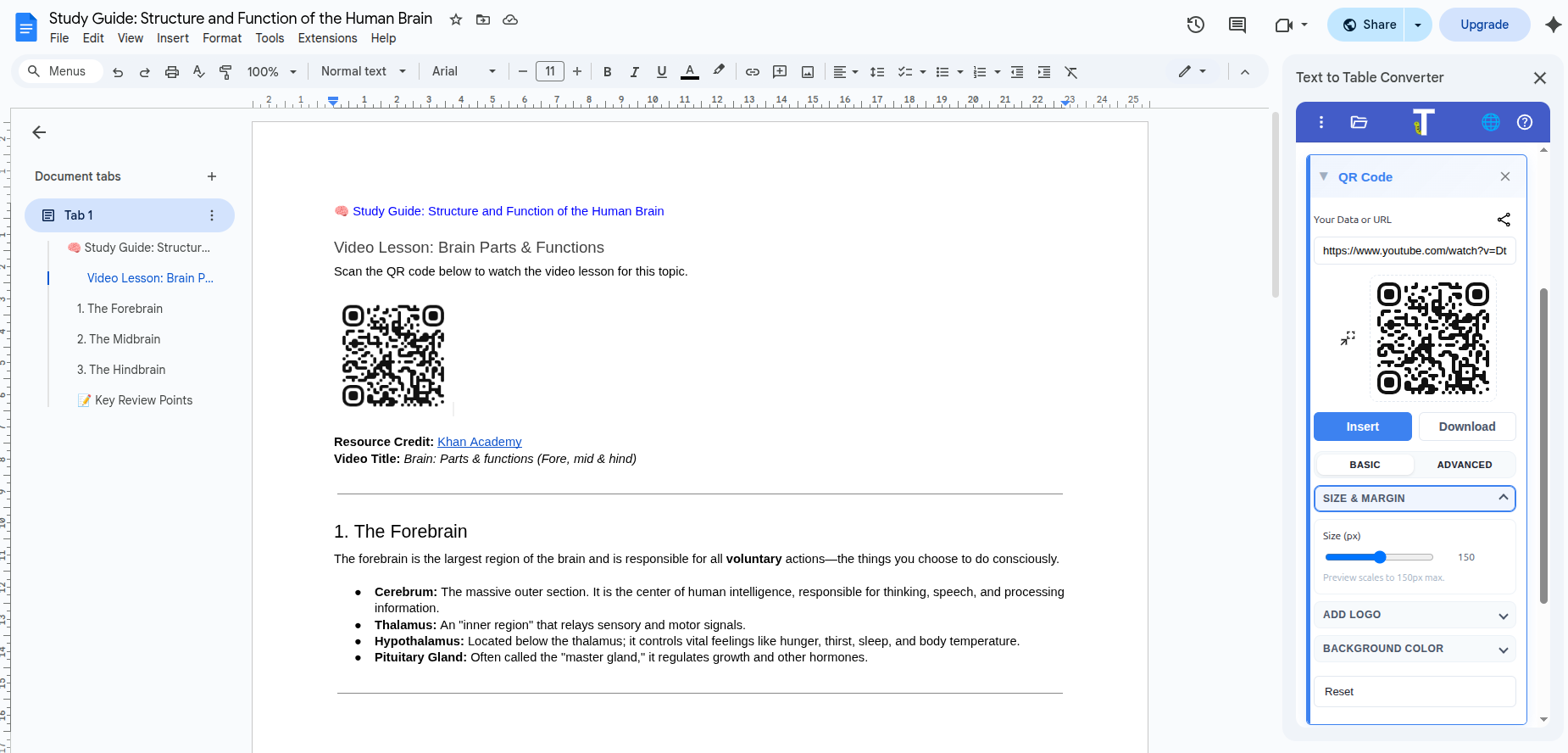Open the comments panel icon
This screenshot has width=1568, height=753.
pos(1237,25)
